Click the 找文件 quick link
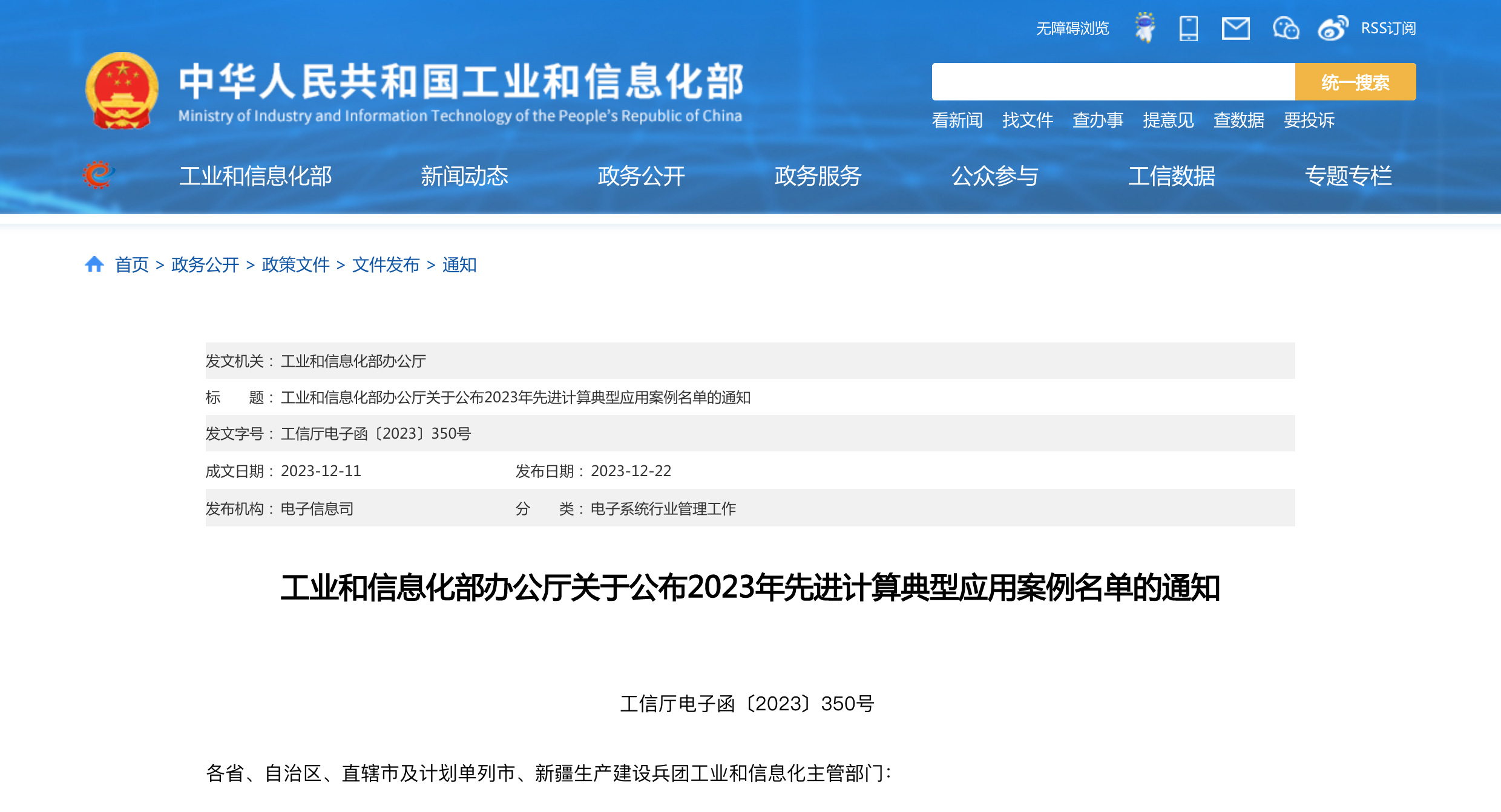The height and width of the screenshot is (812, 1501). click(x=1027, y=120)
